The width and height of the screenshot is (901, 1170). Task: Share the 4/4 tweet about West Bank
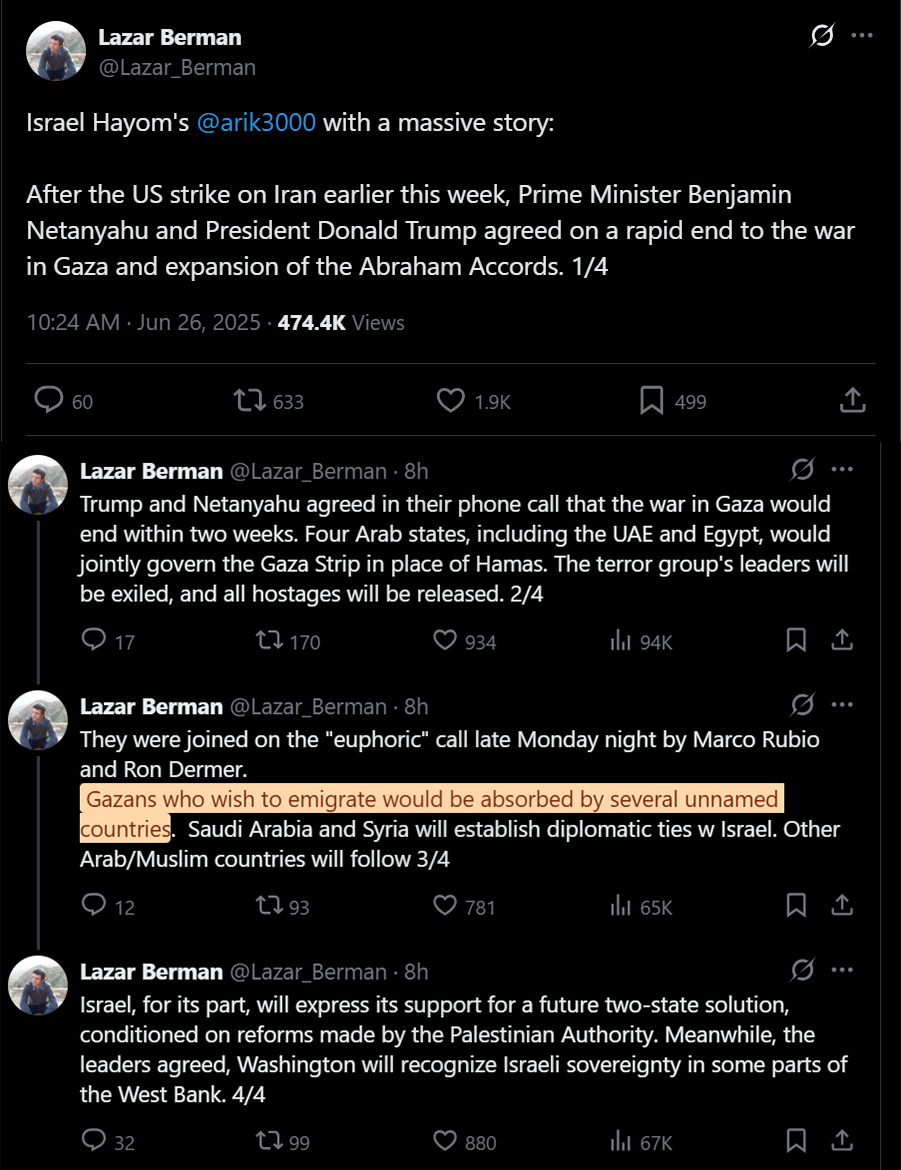tap(842, 1140)
